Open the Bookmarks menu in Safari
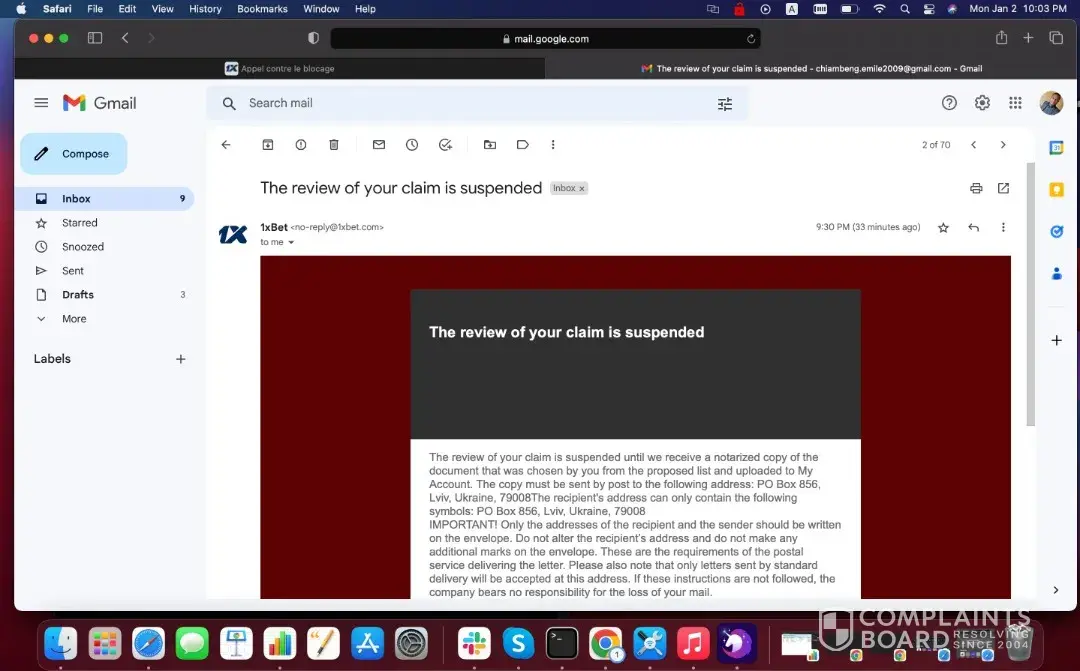Screen dimensions: 1080x671 pos(262,9)
